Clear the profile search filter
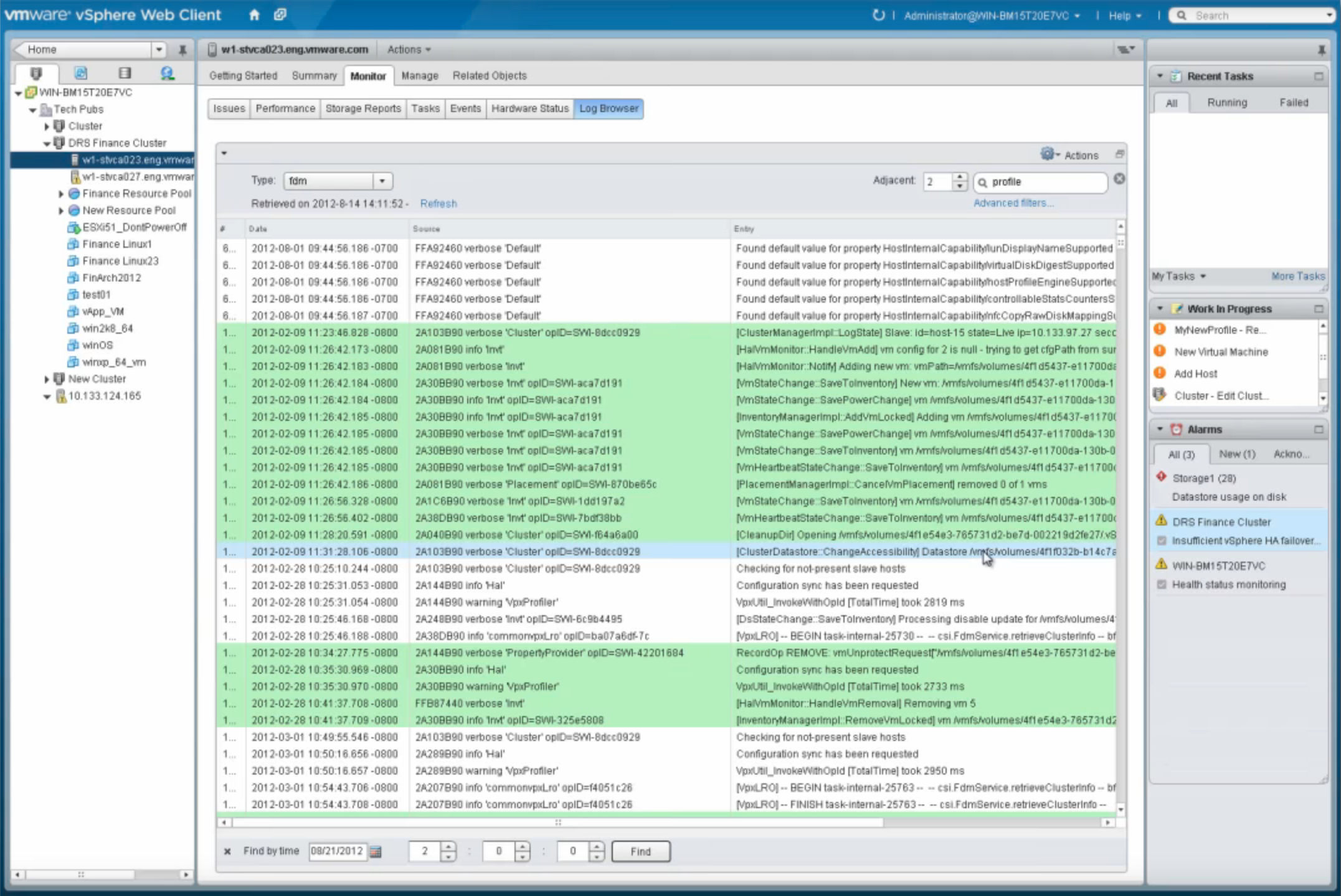 point(1119,179)
